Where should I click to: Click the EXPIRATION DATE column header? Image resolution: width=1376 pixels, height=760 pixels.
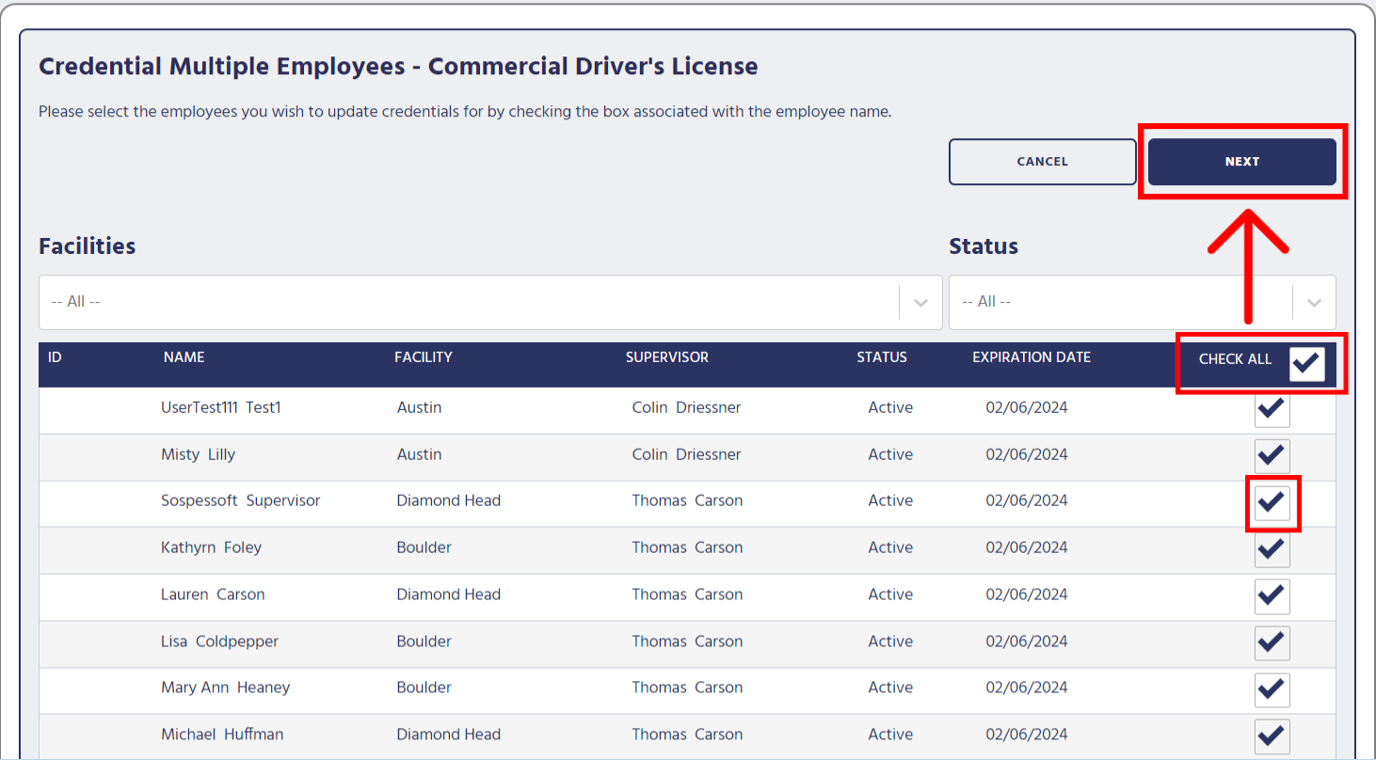point(1031,357)
